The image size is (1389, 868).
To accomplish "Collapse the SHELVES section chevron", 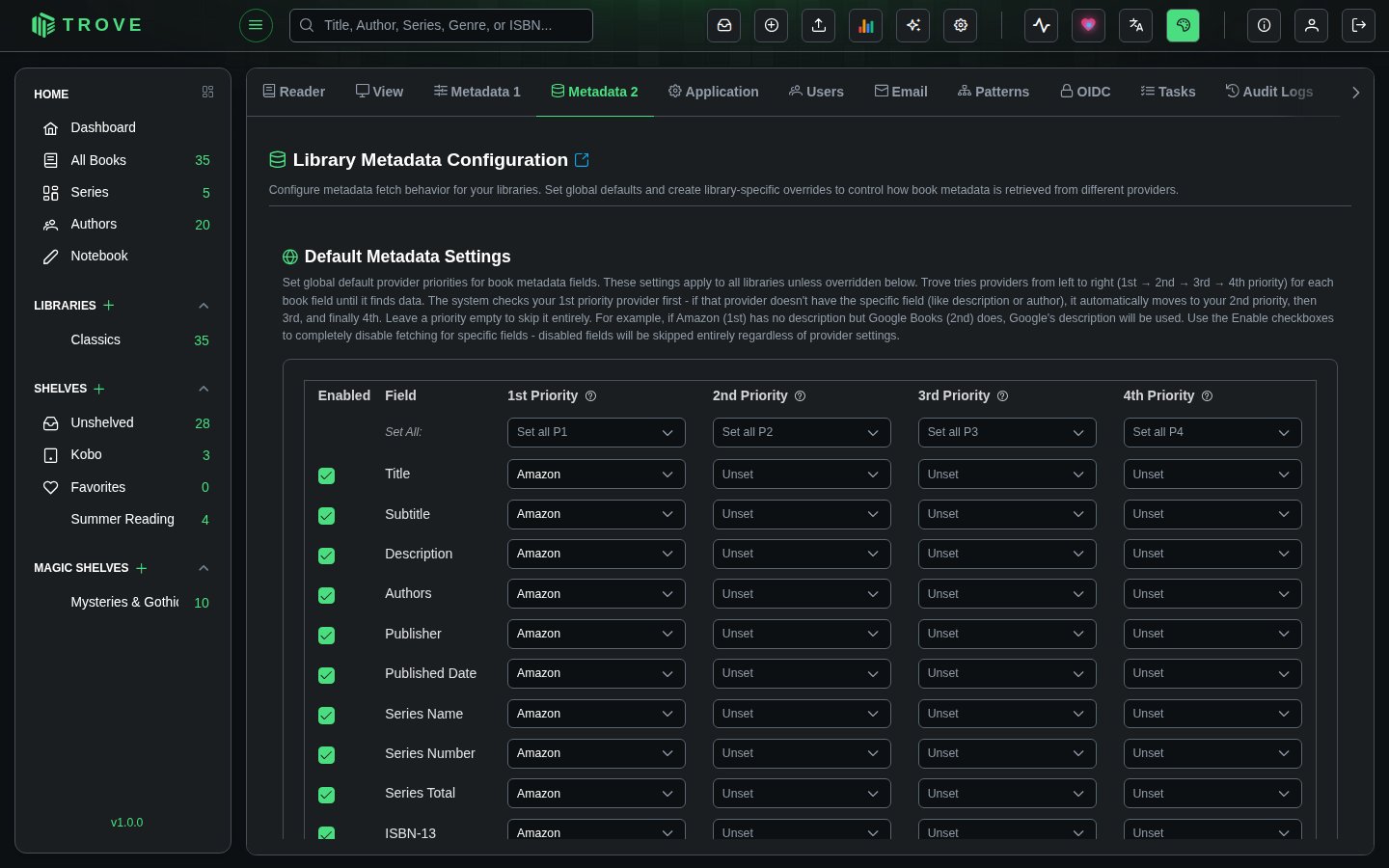I will (204, 389).
